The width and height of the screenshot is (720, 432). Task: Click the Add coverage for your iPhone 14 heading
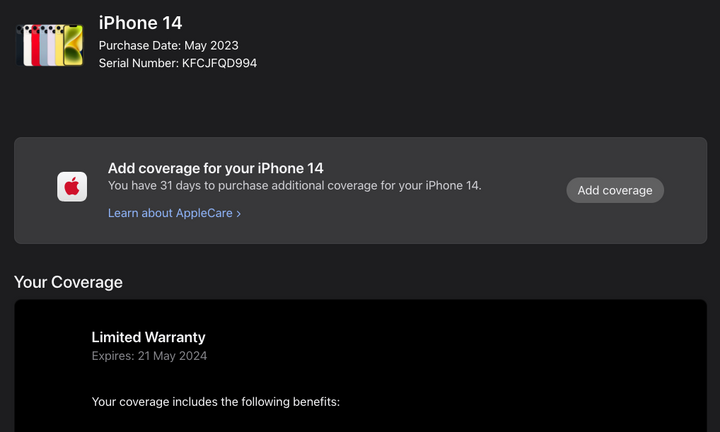pos(215,168)
